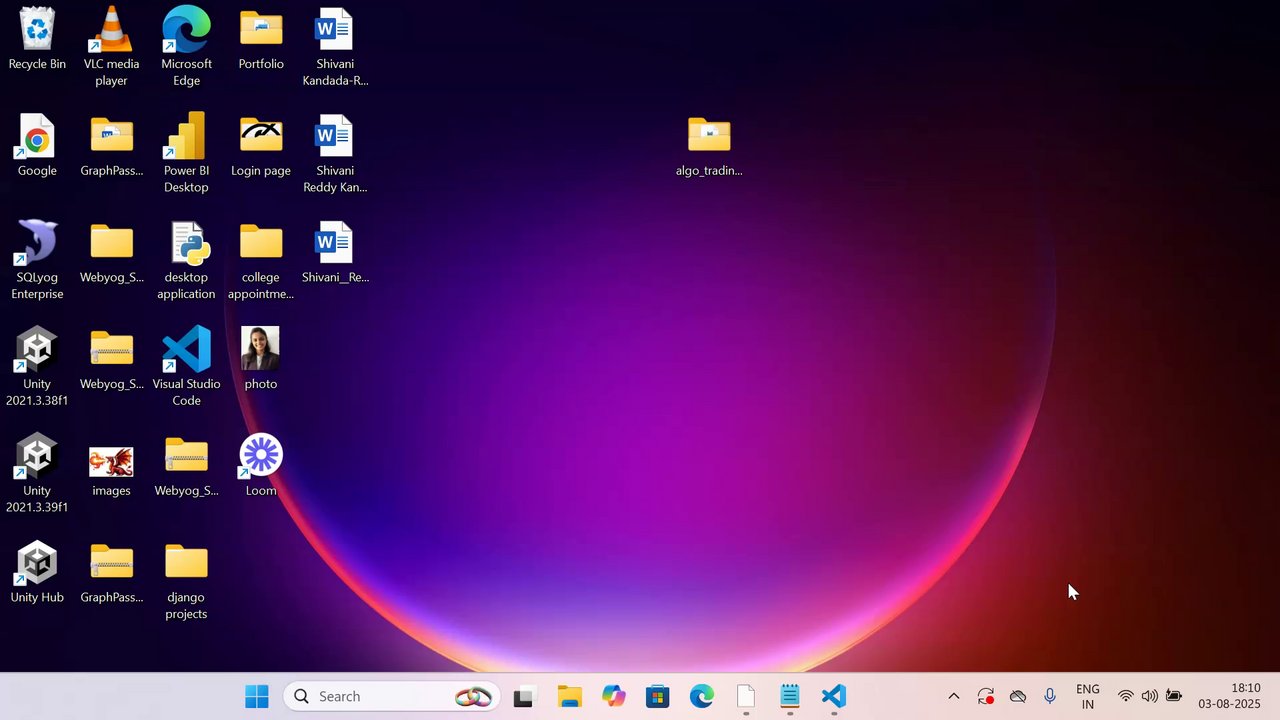
Task: Select the Unity Hub shortcut
Action: pyautogui.click(x=37, y=574)
